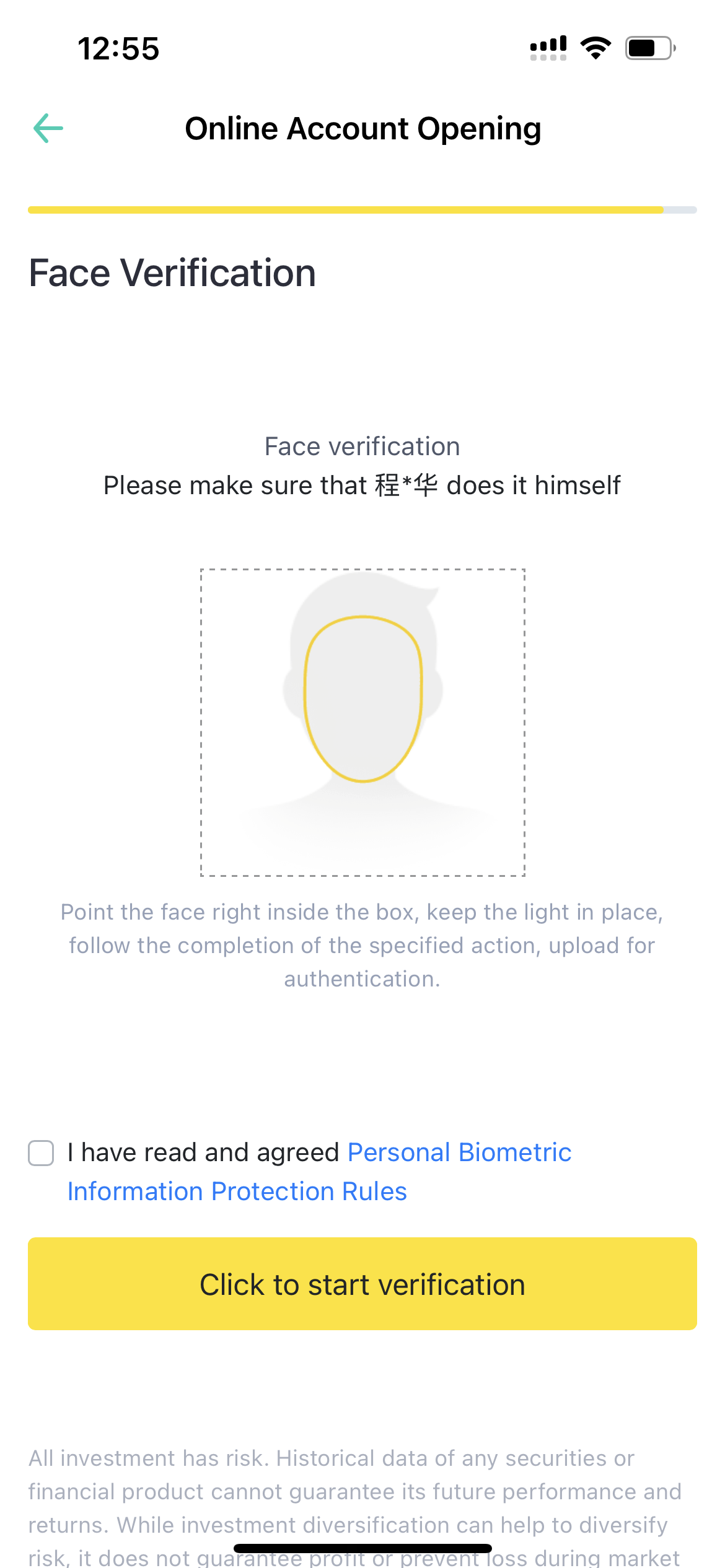
Task: Tap the silhouette's shoulders area
Action: 363,824
